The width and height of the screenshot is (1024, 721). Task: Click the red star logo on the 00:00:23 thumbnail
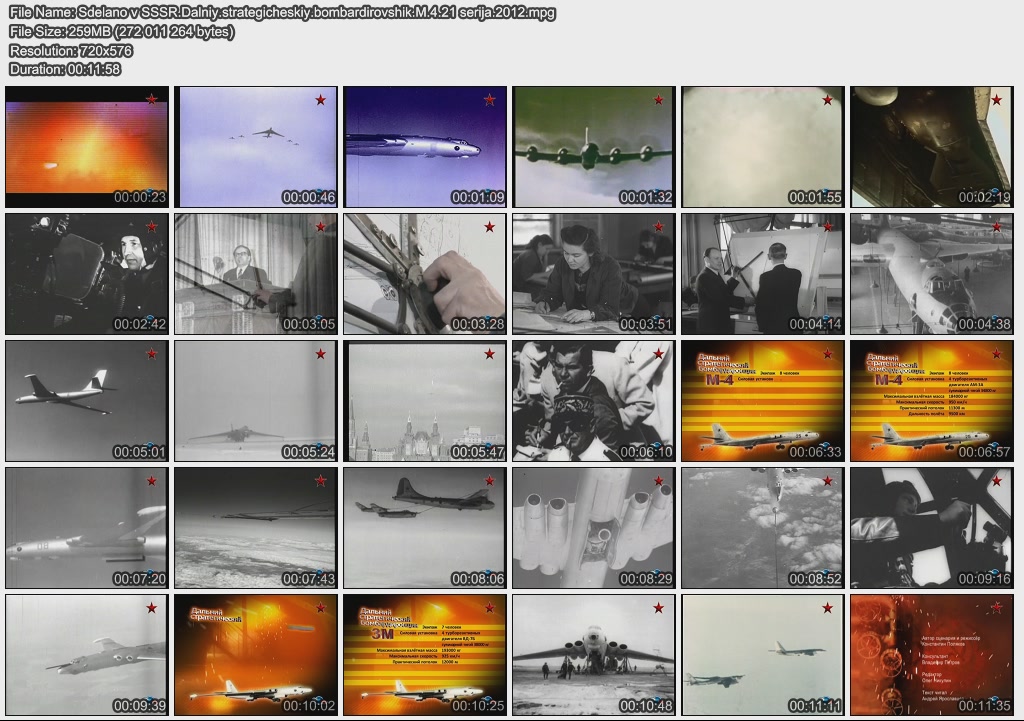pos(151,100)
